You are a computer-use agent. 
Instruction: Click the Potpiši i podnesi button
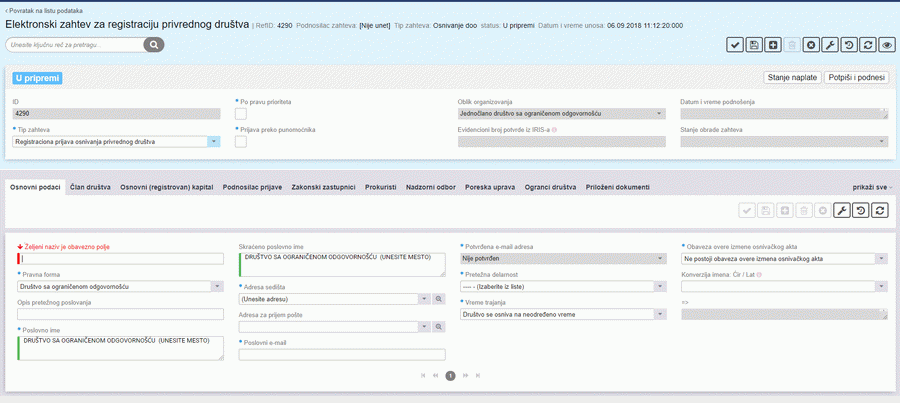(856, 77)
